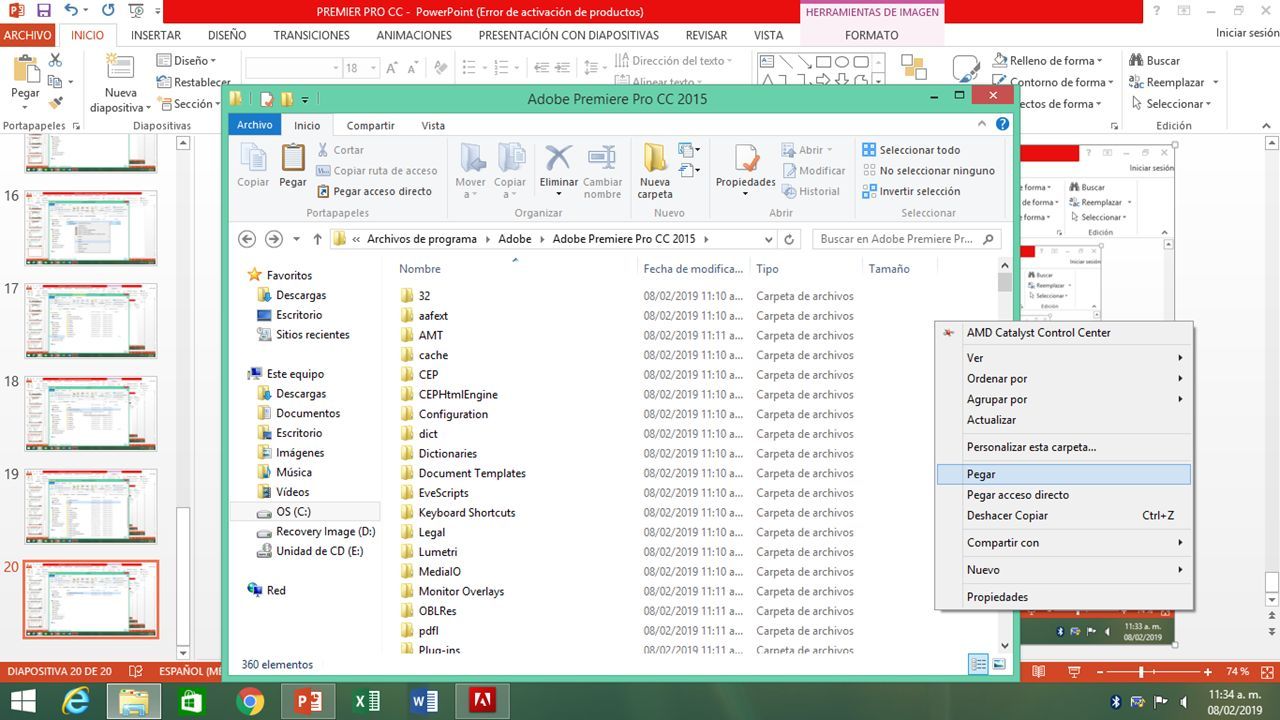Go back with Explorer's back arrow
The height and width of the screenshot is (720, 1280).
247,239
